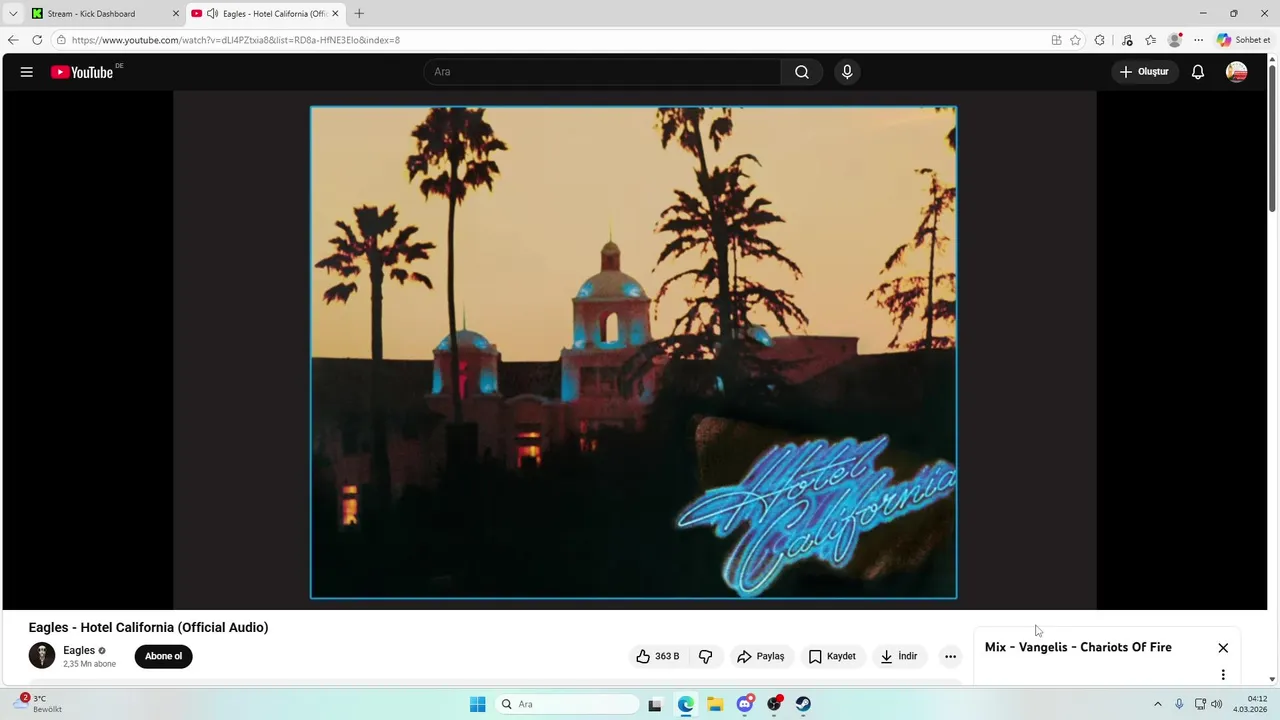The height and width of the screenshot is (720, 1280).
Task: Open the Oluştur create menu
Action: [1143, 72]
